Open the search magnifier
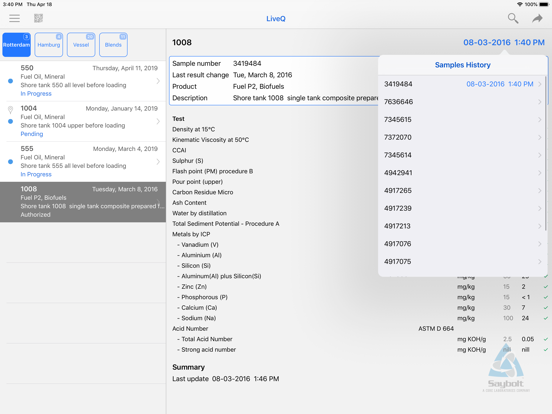Viewport: 552px width, 414px height. [x=513, y=18]
